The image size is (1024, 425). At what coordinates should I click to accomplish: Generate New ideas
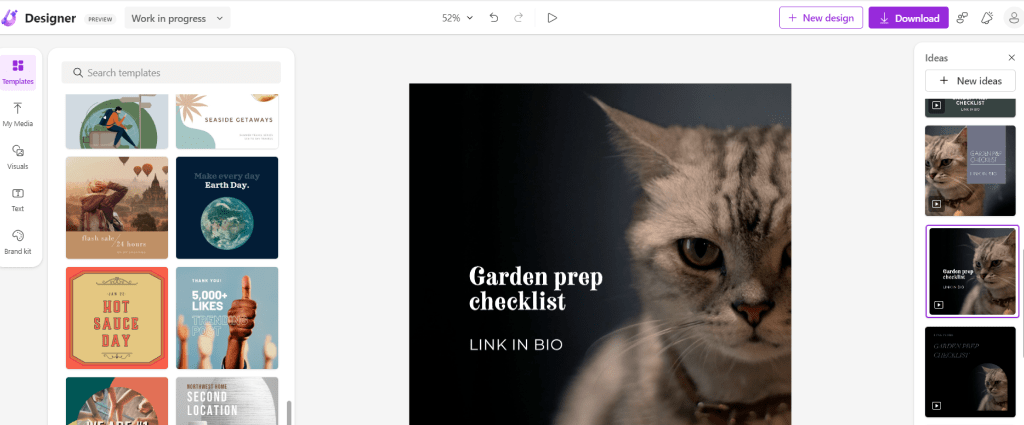click(970, 81)
